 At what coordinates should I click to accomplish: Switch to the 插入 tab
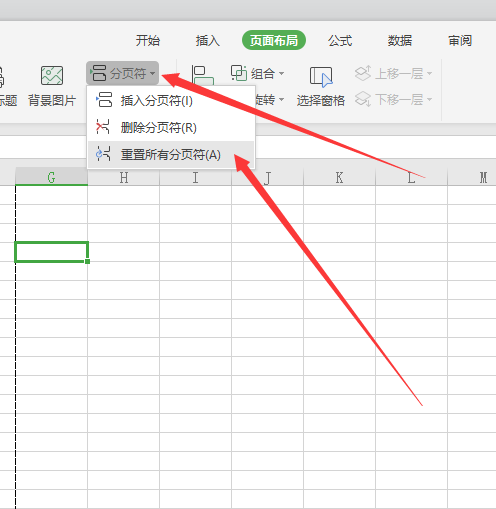(208, 41)
